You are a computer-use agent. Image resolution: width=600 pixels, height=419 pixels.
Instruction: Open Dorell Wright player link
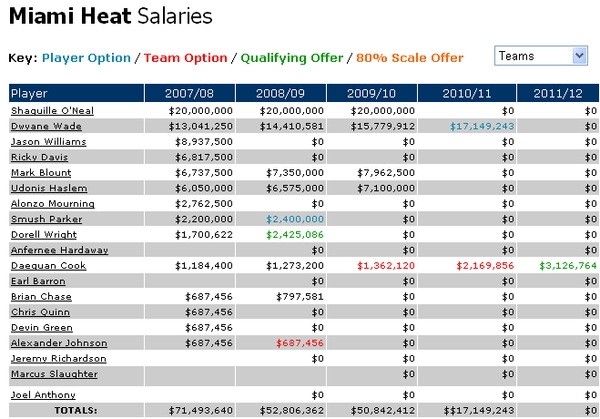click(x=44, y=235)
